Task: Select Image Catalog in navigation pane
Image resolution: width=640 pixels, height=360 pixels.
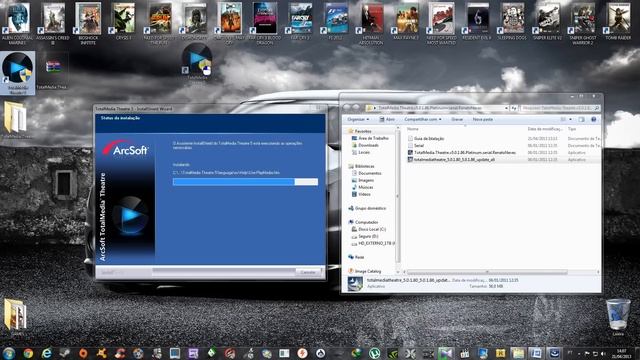Action: [x=364, y=271]
